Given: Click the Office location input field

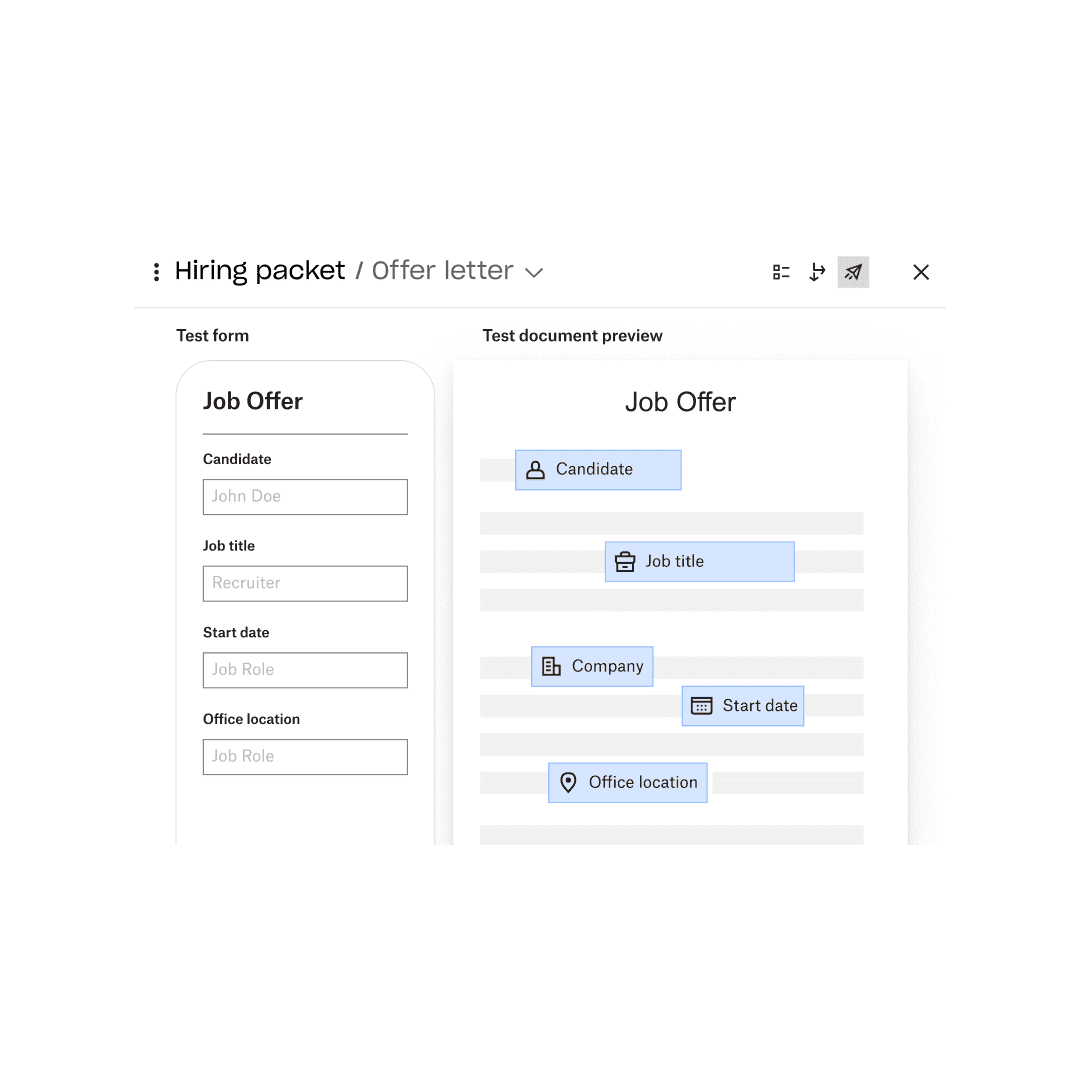Looking at the screenshot, I should click(305, 757).
